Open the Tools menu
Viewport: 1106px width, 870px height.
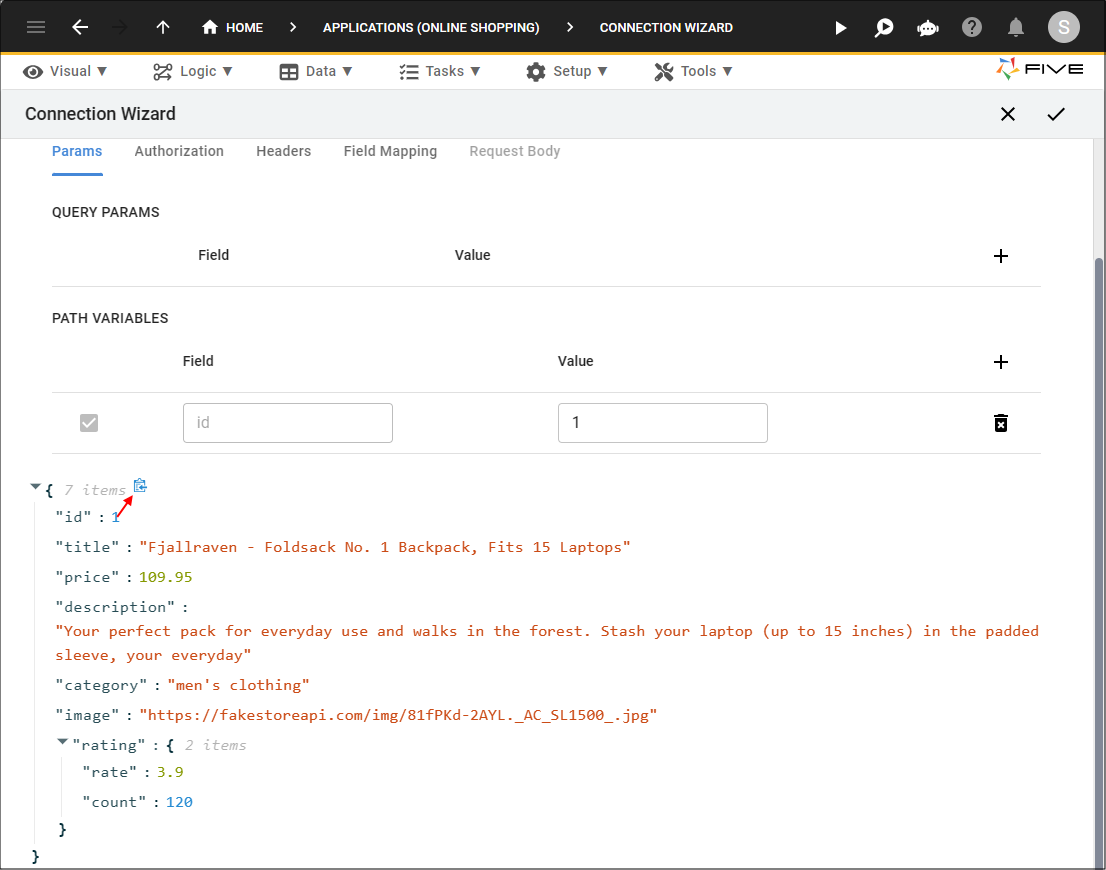[x=693, y=71]
